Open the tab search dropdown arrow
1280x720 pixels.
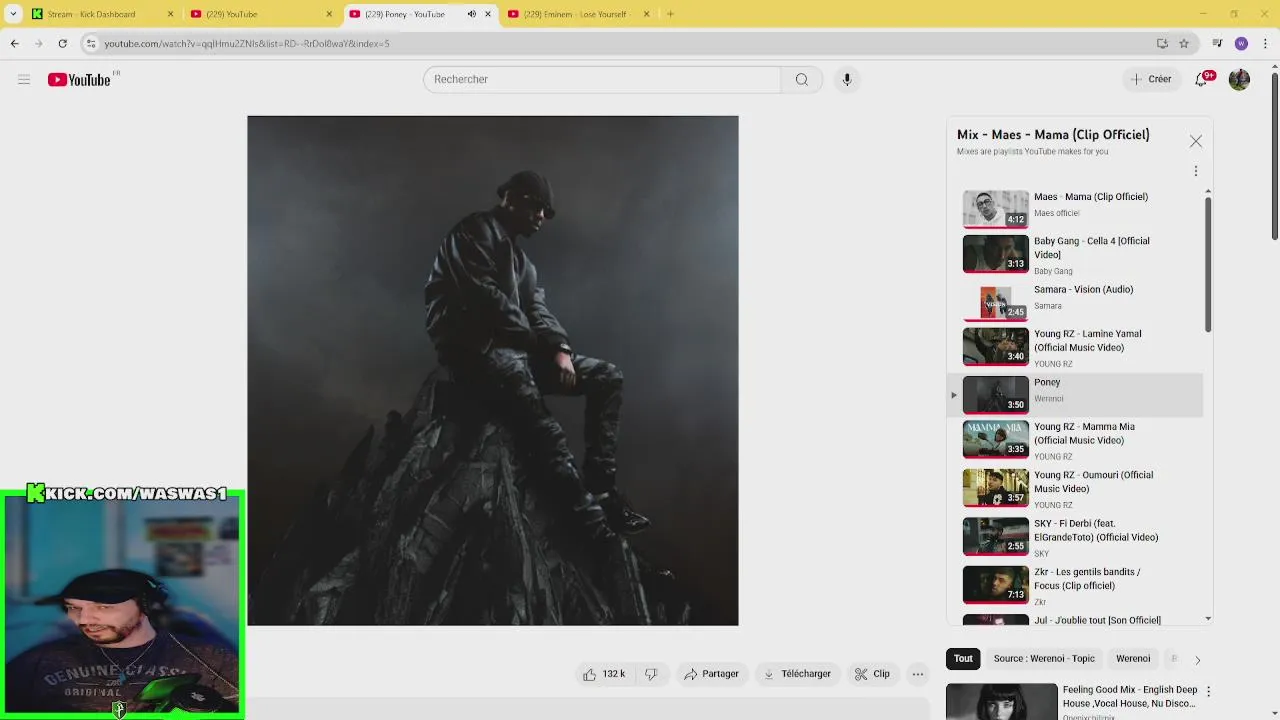point(13,14)
